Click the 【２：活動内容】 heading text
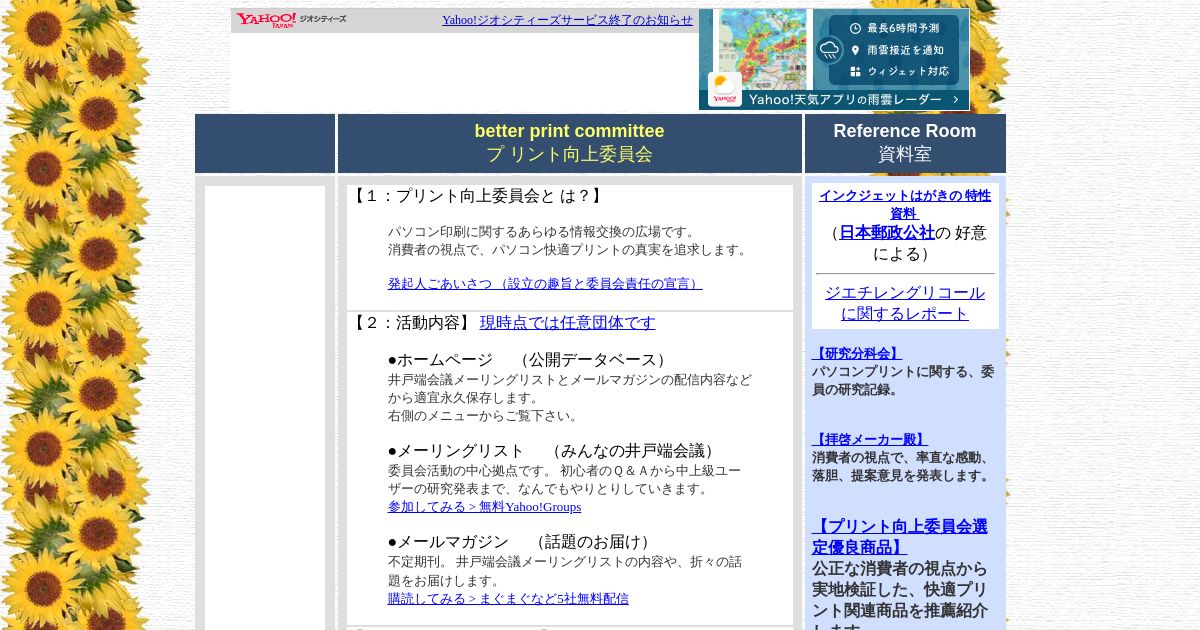This screenshot has height=630, width=1200. point(412,323)
